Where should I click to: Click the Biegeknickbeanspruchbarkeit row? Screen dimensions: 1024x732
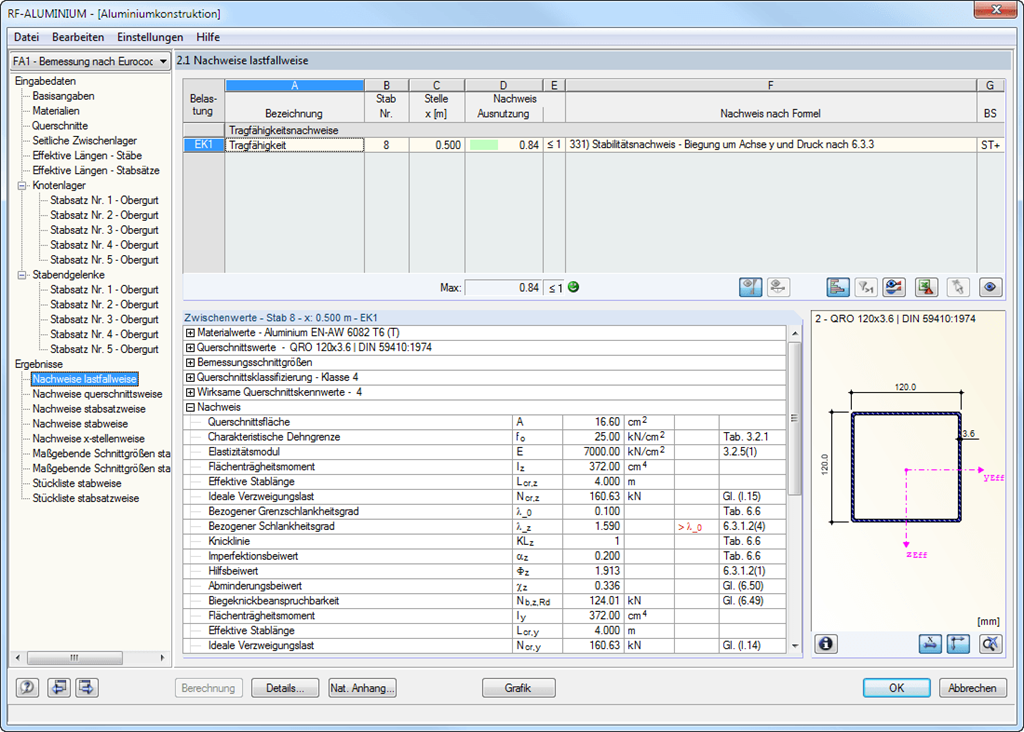pyautogui.click(x=485, y=601)
